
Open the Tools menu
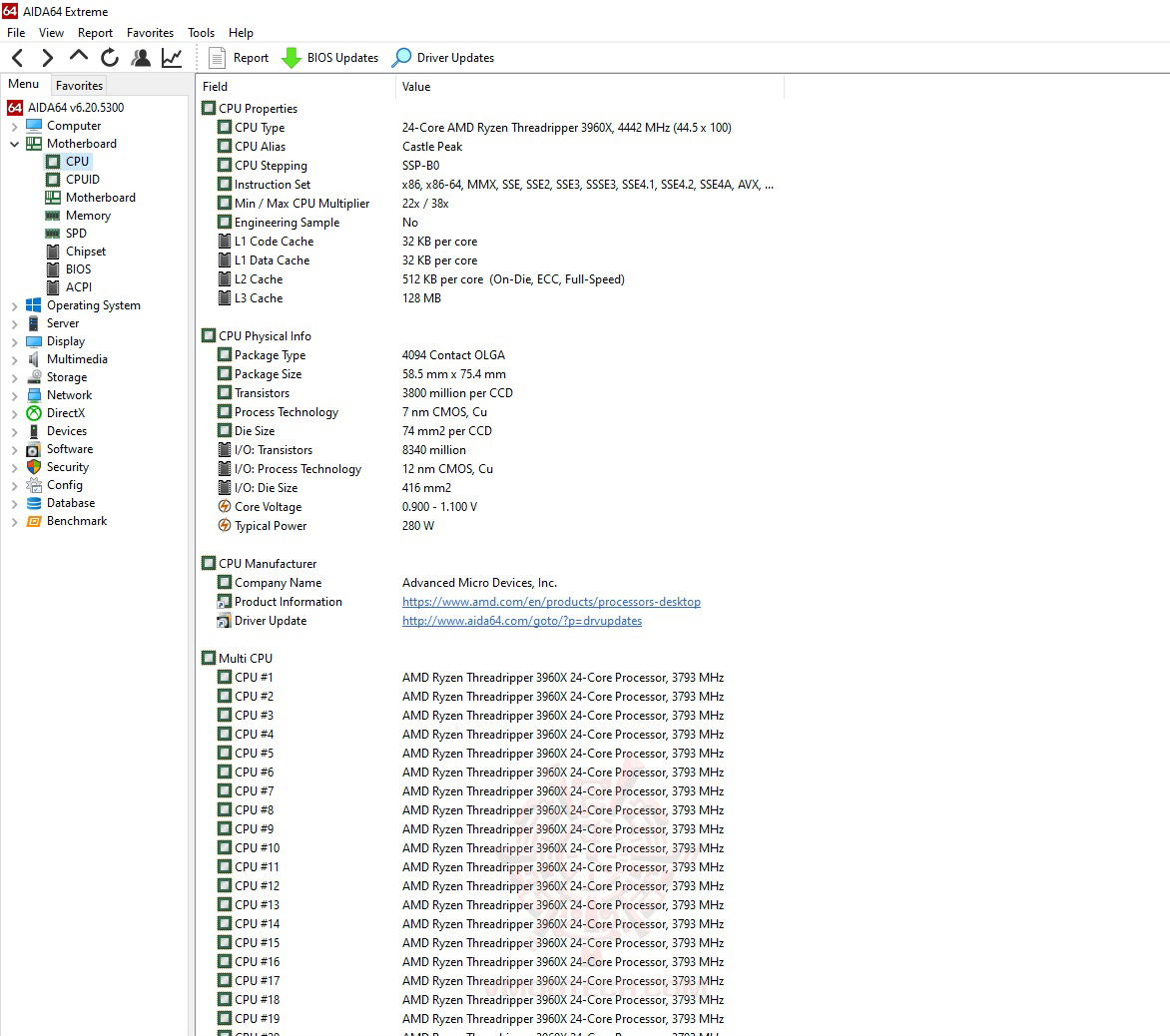[x=201, y=33]
